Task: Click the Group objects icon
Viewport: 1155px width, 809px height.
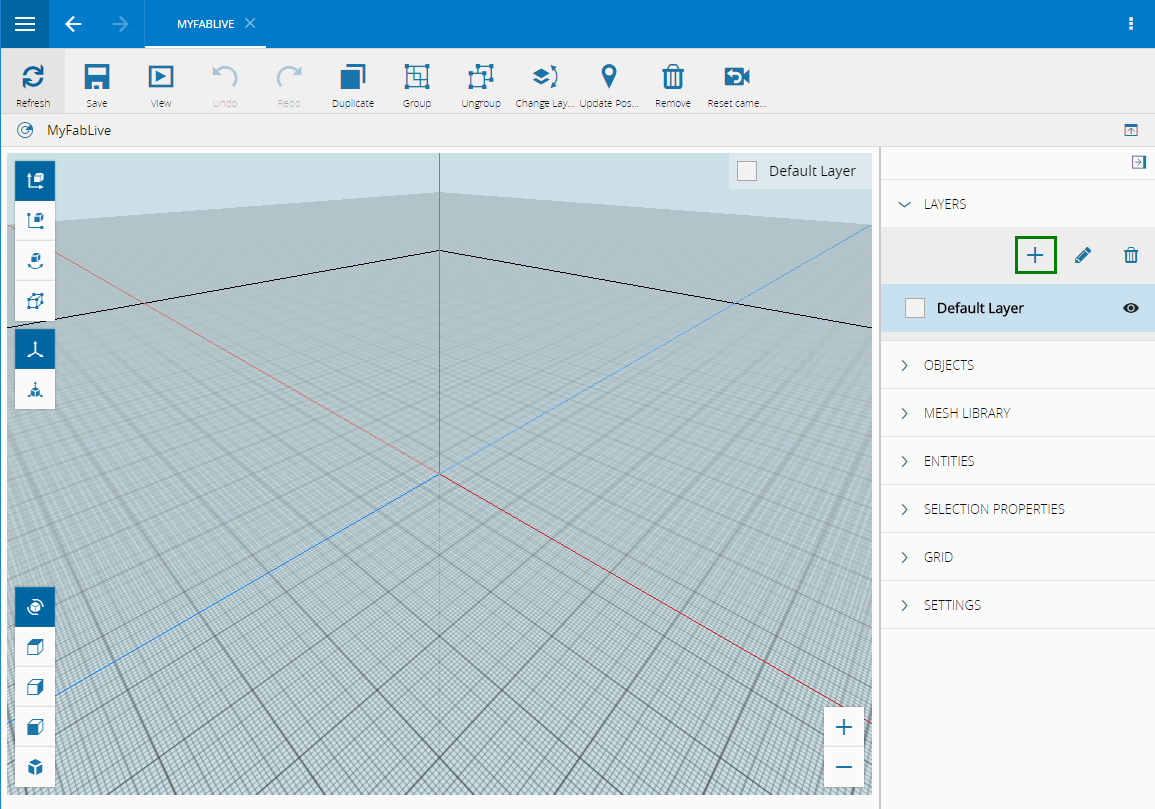Action: coord(417,78)
